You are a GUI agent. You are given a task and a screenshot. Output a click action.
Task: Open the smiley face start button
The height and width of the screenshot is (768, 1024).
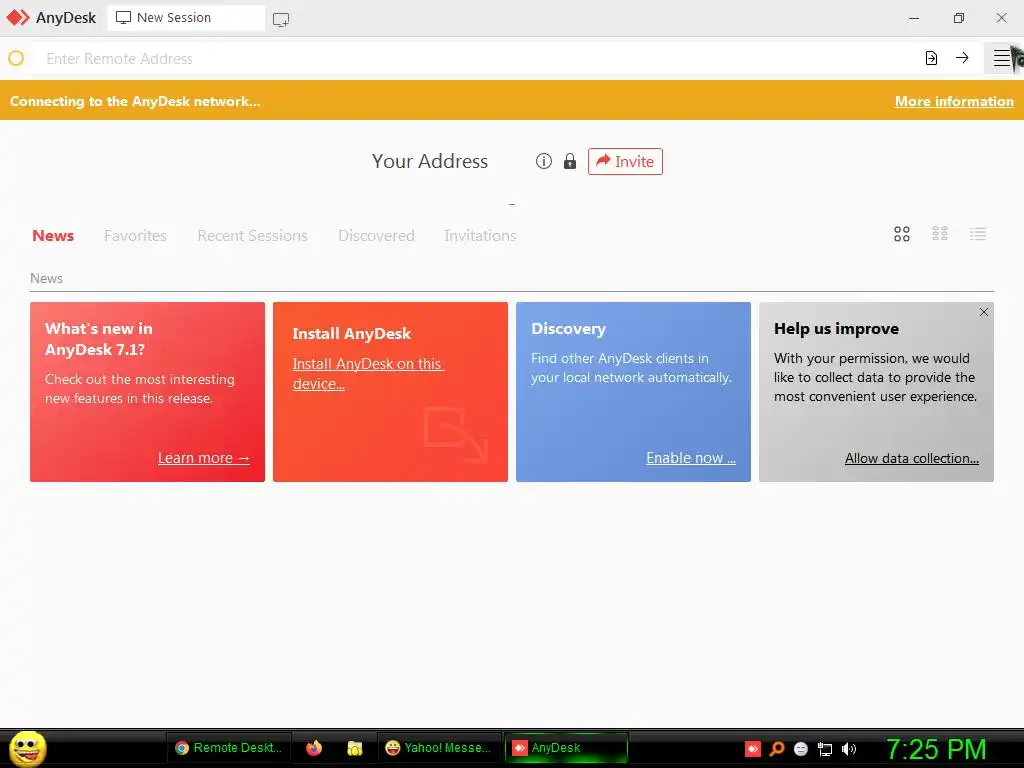pos(27,748)
